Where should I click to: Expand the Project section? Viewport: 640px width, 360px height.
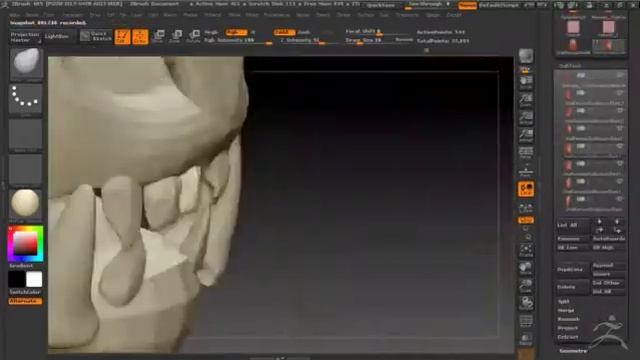(567, 328)
